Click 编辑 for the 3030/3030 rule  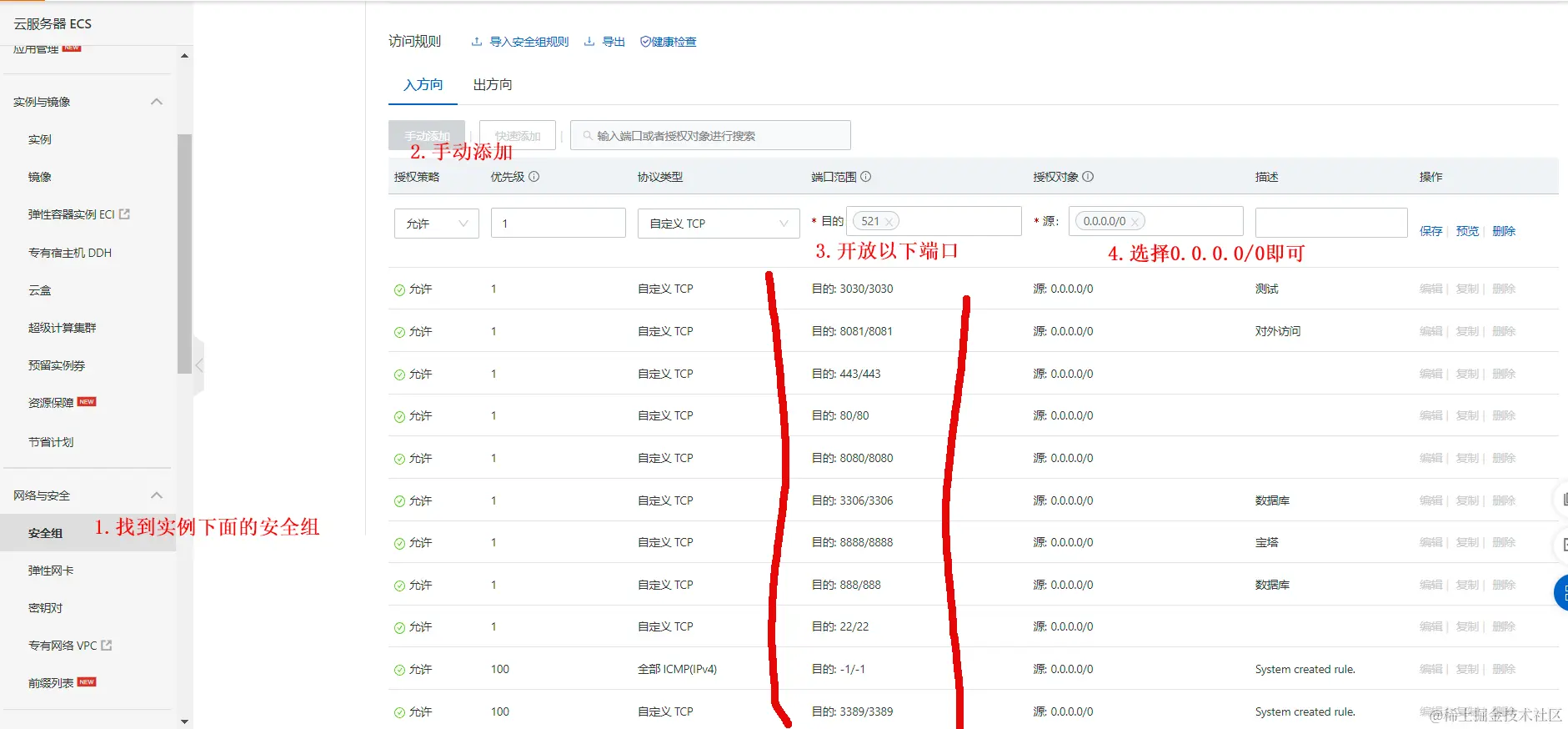(1430, 289)
